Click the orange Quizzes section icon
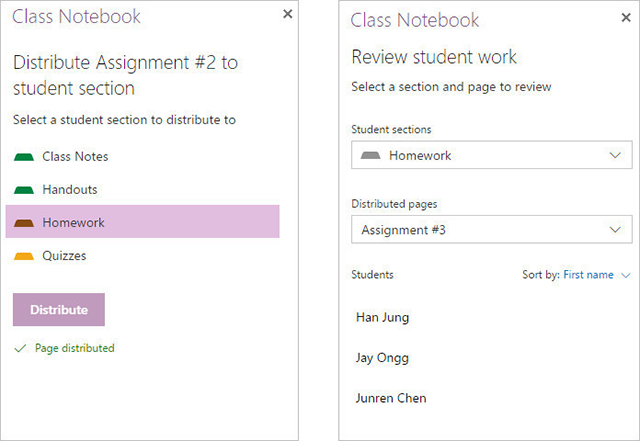This screenshot has width=640, height=441. tap(24, 256)
